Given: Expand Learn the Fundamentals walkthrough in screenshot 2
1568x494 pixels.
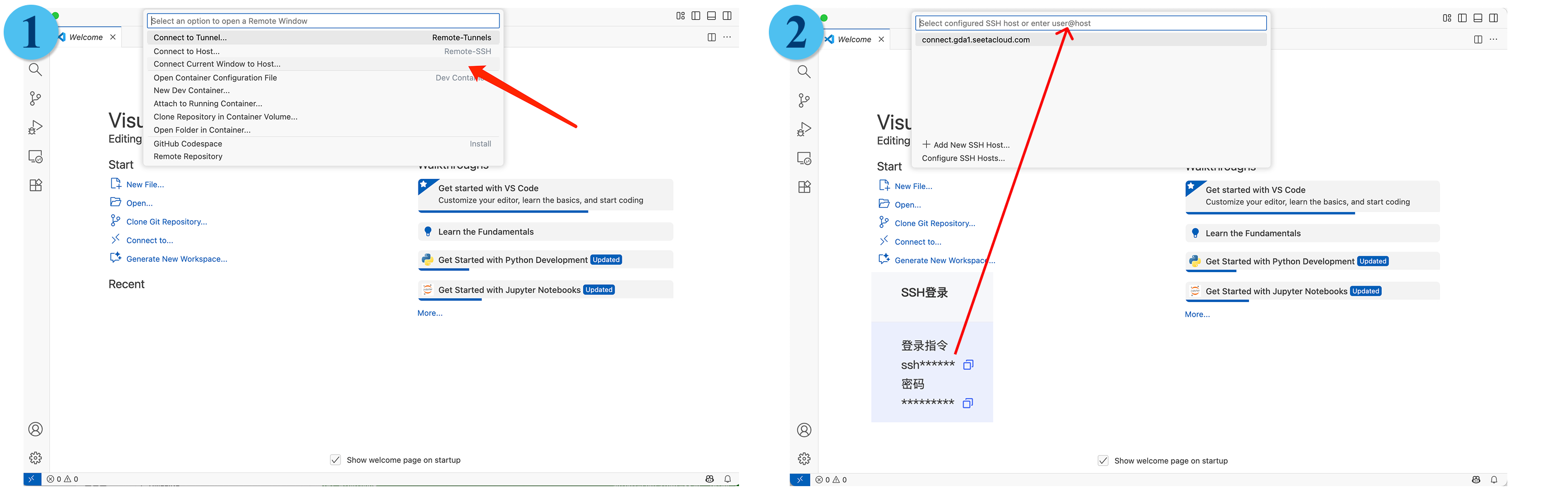Looking at the screenshot, I should pos(1253,233).
